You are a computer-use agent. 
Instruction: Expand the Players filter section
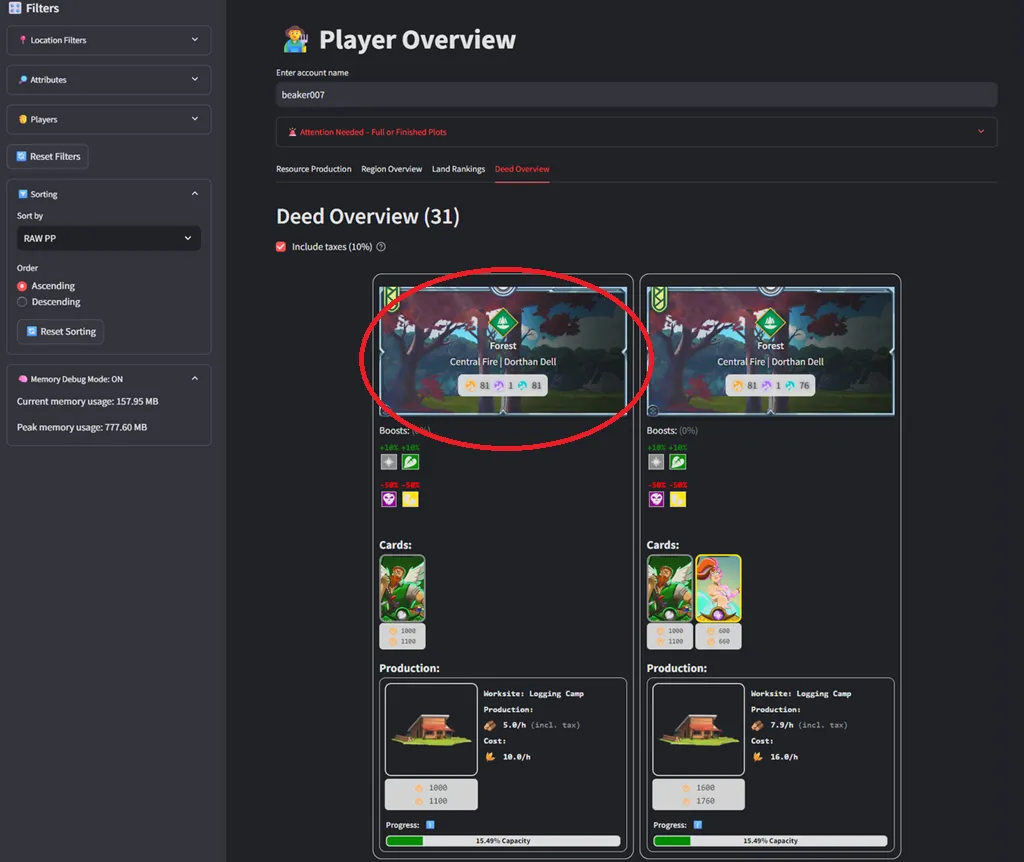(108, 120)
